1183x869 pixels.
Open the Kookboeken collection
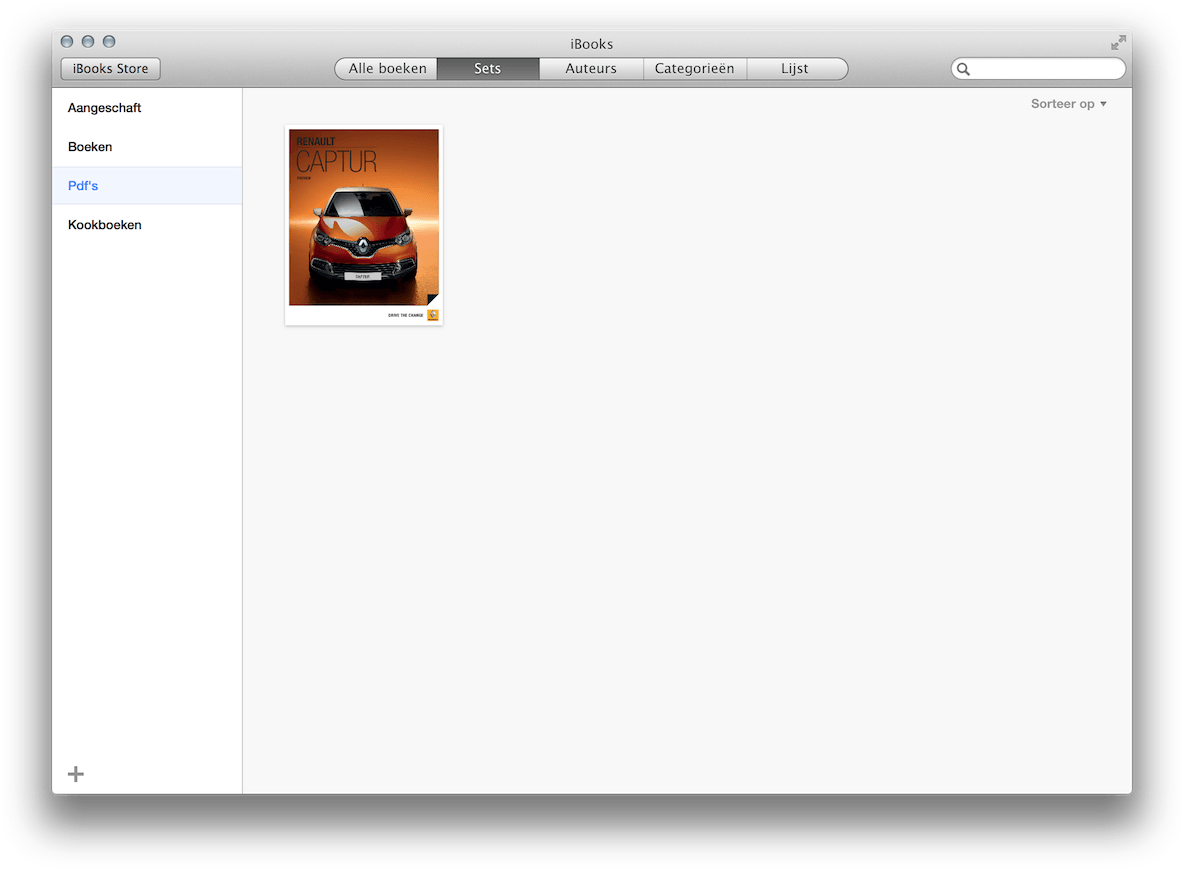(x=104, y=224)
